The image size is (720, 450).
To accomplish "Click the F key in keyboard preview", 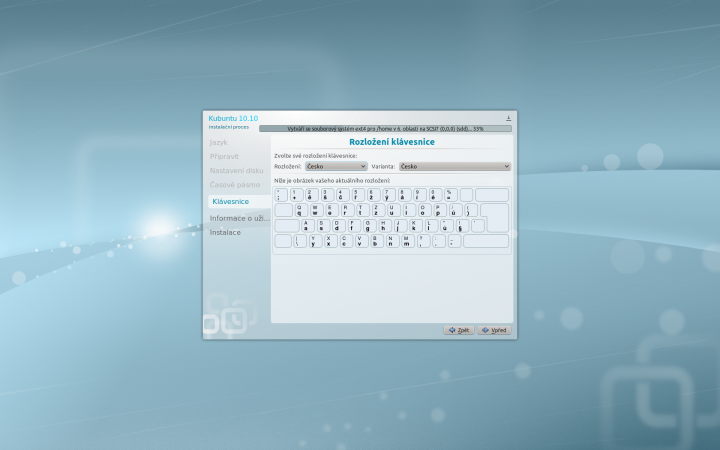I will point(354,225).
